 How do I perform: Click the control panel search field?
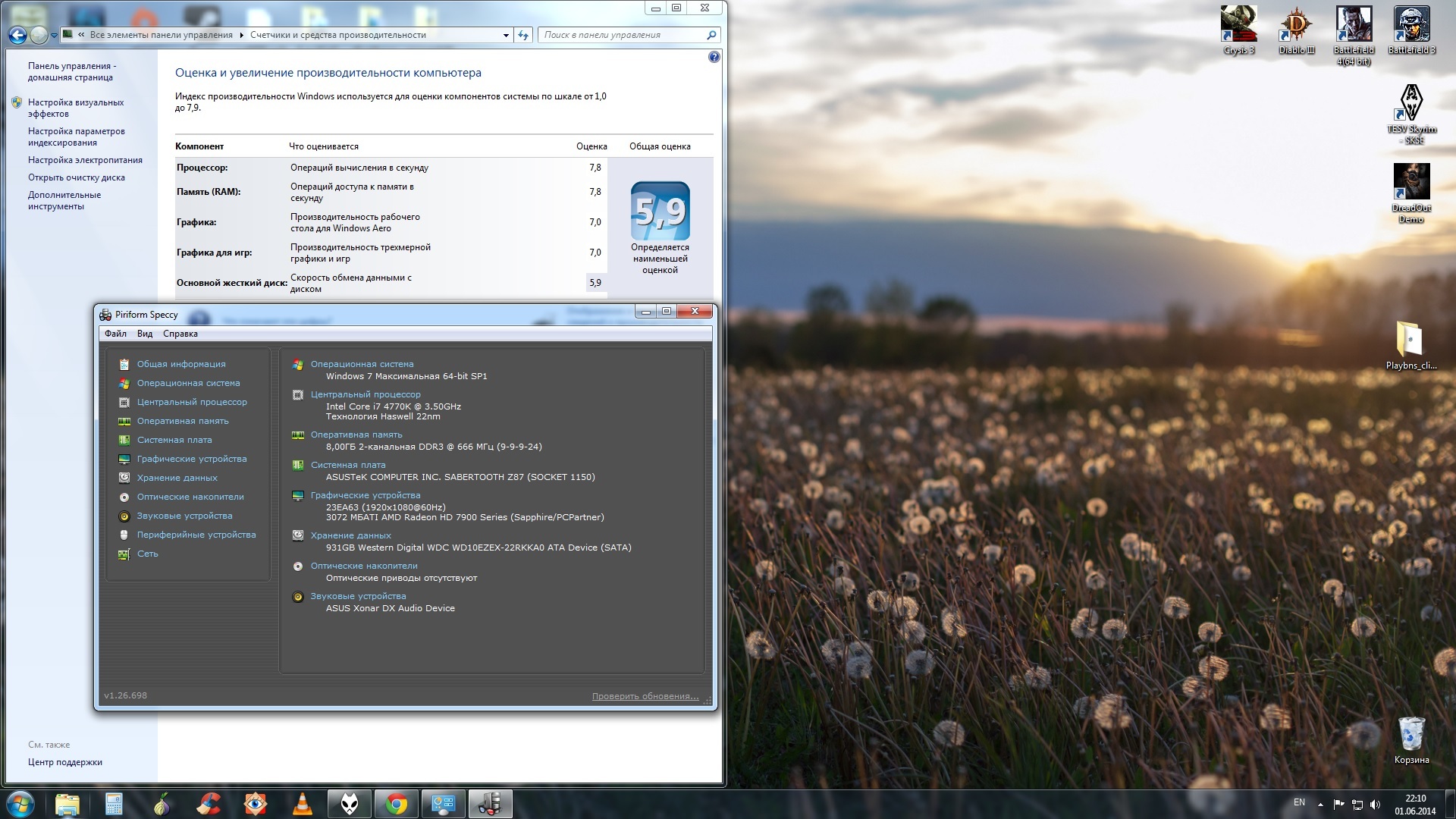click(x=622, y=35)
